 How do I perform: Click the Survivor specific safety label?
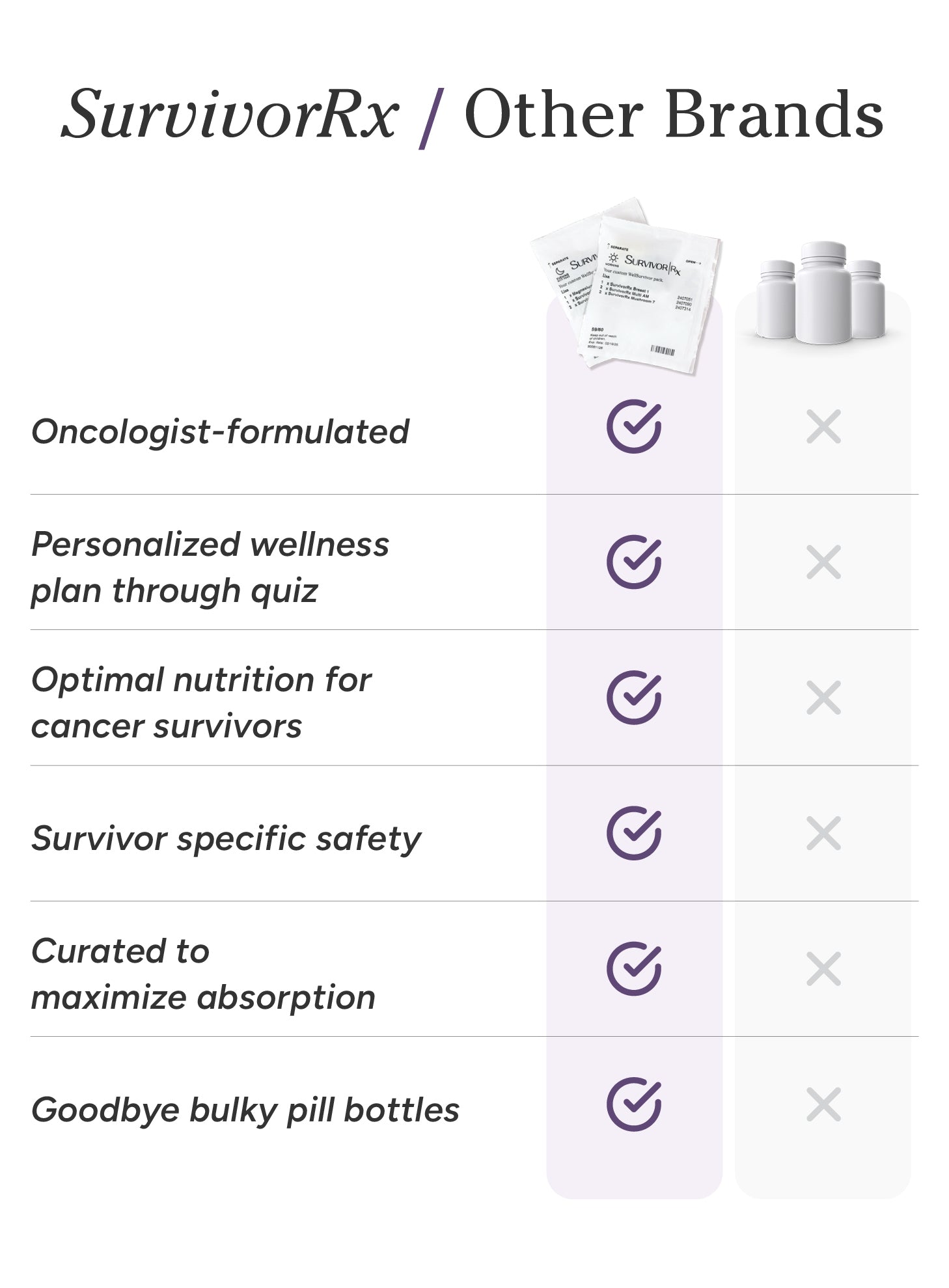pyautogui.click(x=226, y=838)
